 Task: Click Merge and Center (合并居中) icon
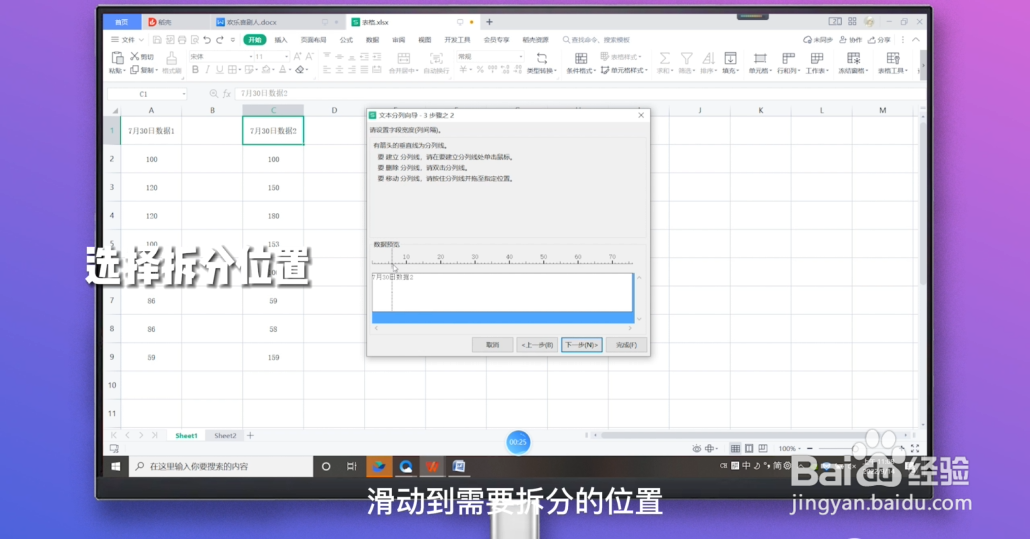tap(403, 58)
